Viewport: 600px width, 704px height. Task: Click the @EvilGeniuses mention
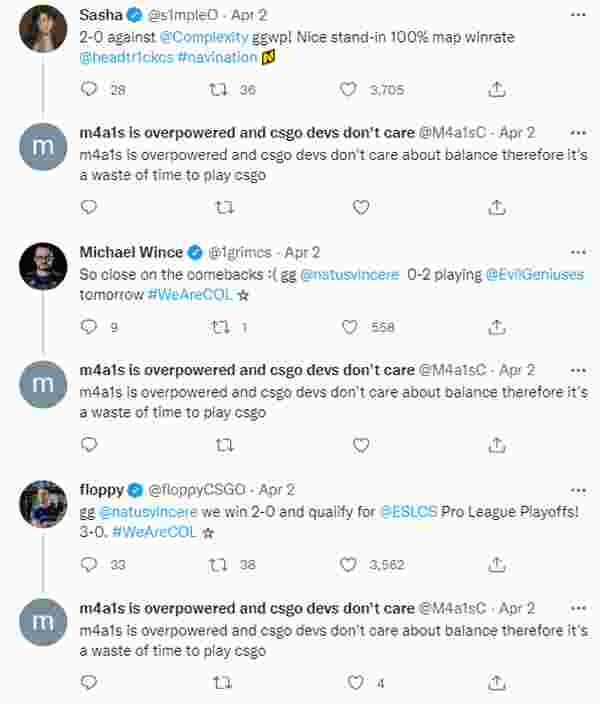[x=534, y=274]
